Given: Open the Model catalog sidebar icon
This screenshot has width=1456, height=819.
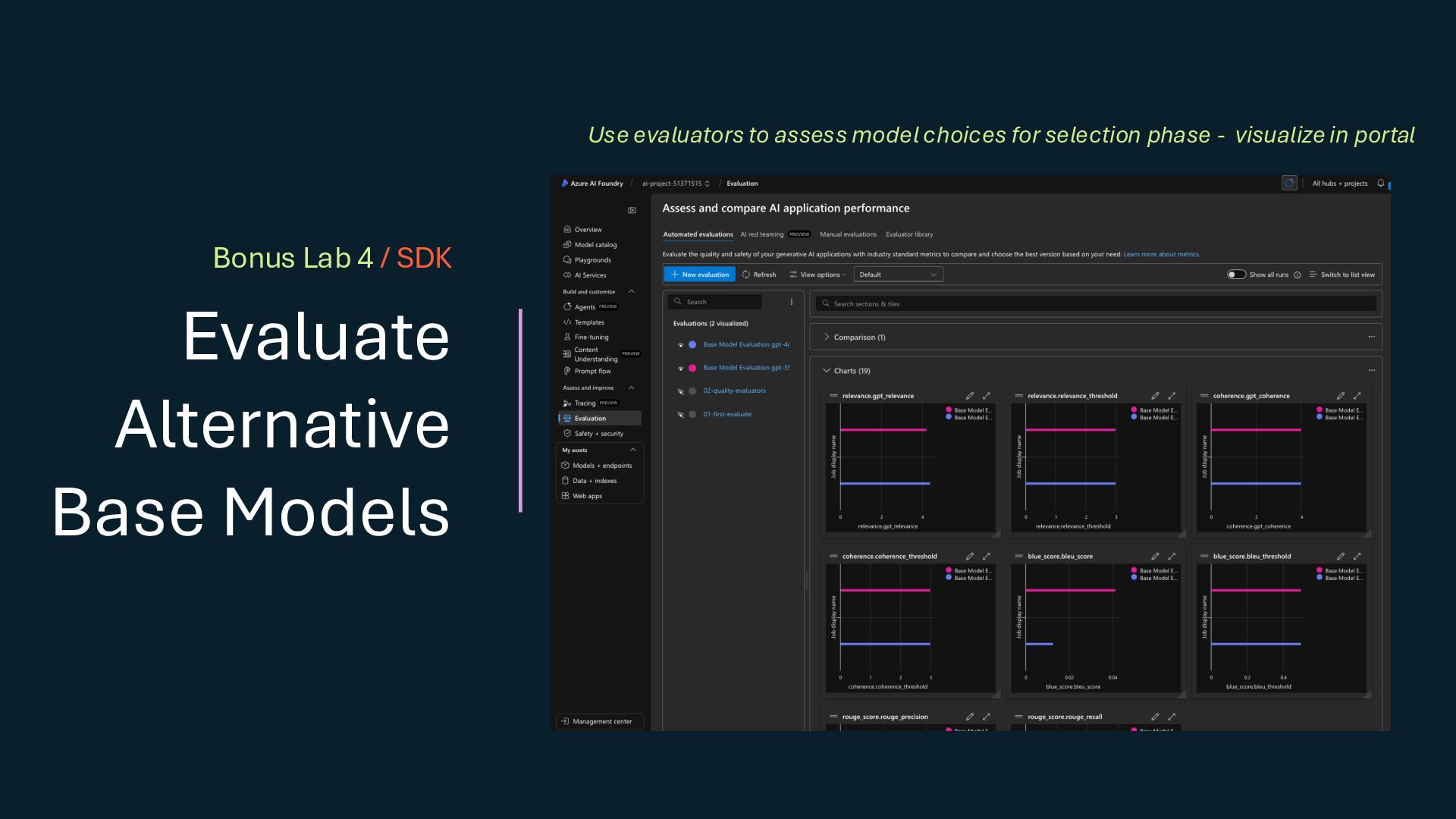Looking at the screenshot, I should pyautogui.click(x=567, y=245).
